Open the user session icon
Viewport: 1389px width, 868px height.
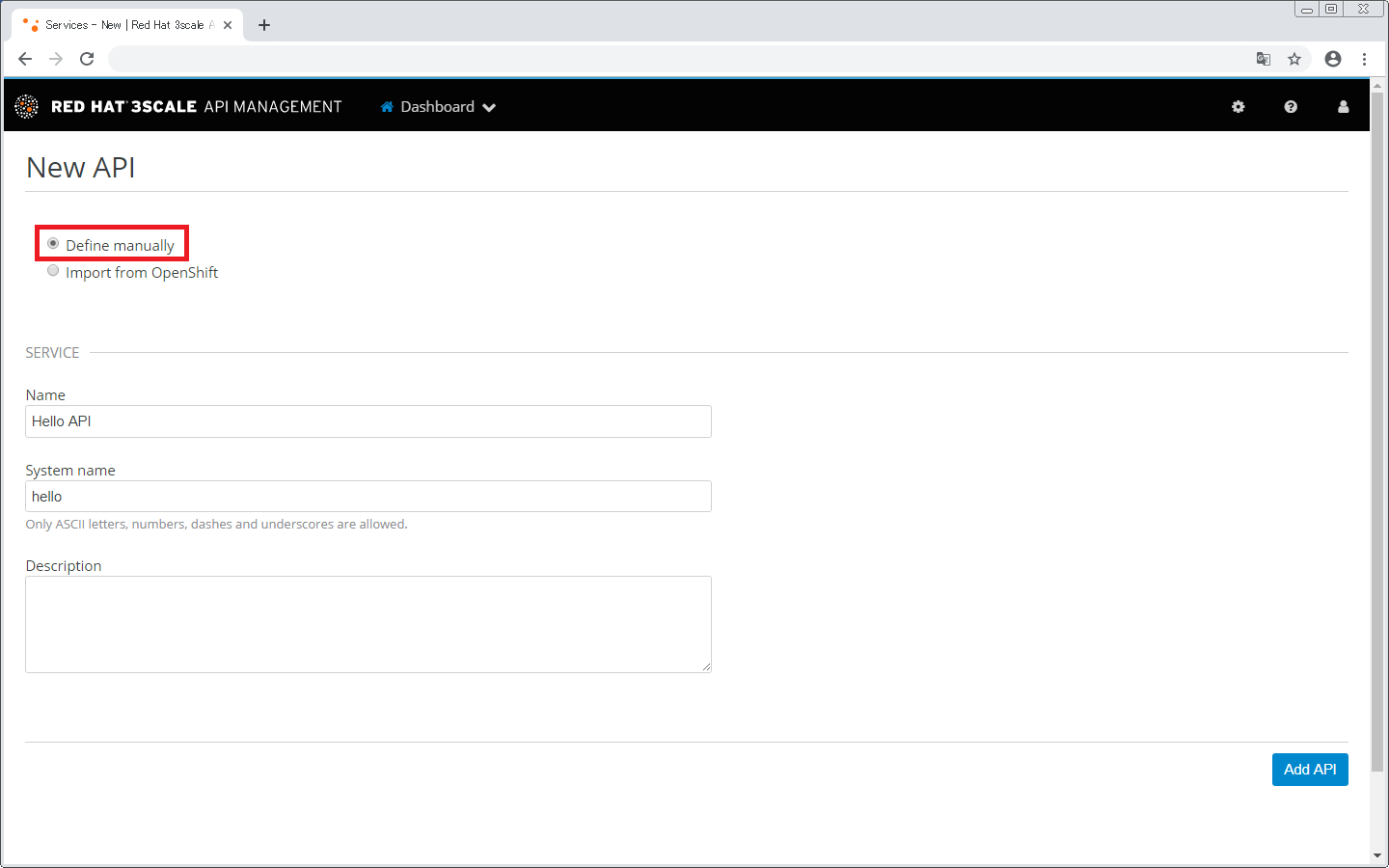click(1343, 107)
